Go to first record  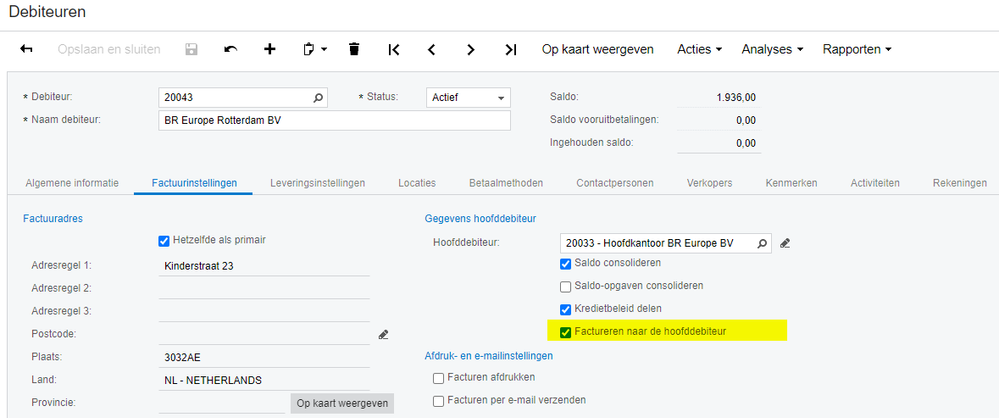[394, 49]
